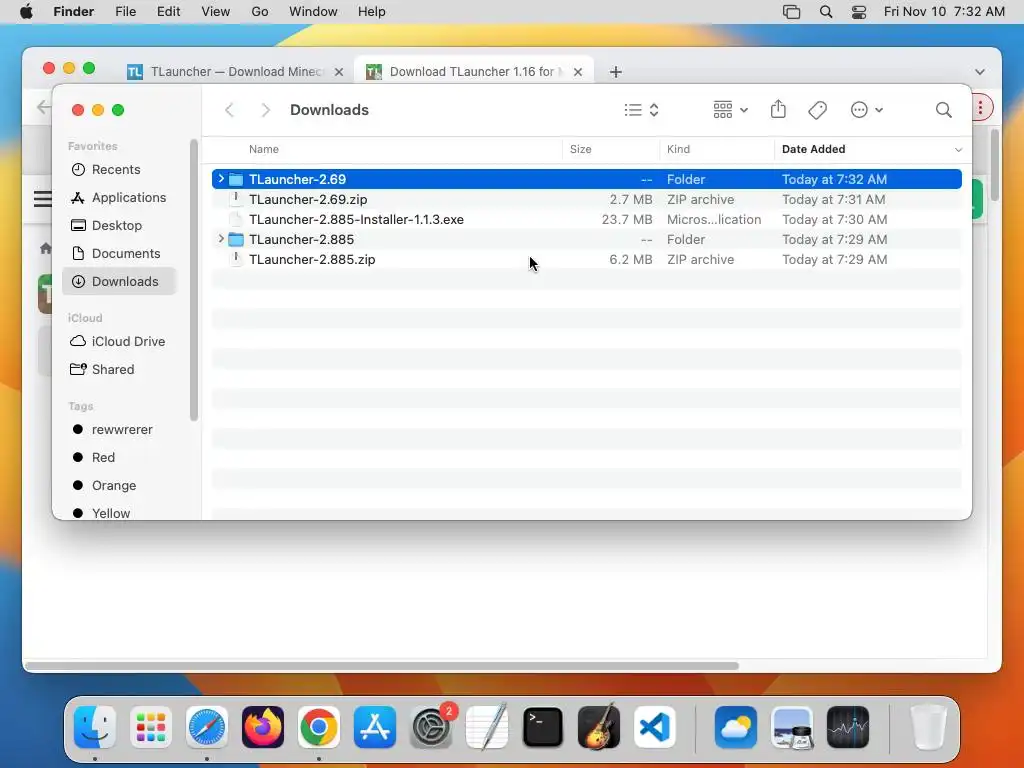
Task: Open the Help menu
Action: (372, 12)
